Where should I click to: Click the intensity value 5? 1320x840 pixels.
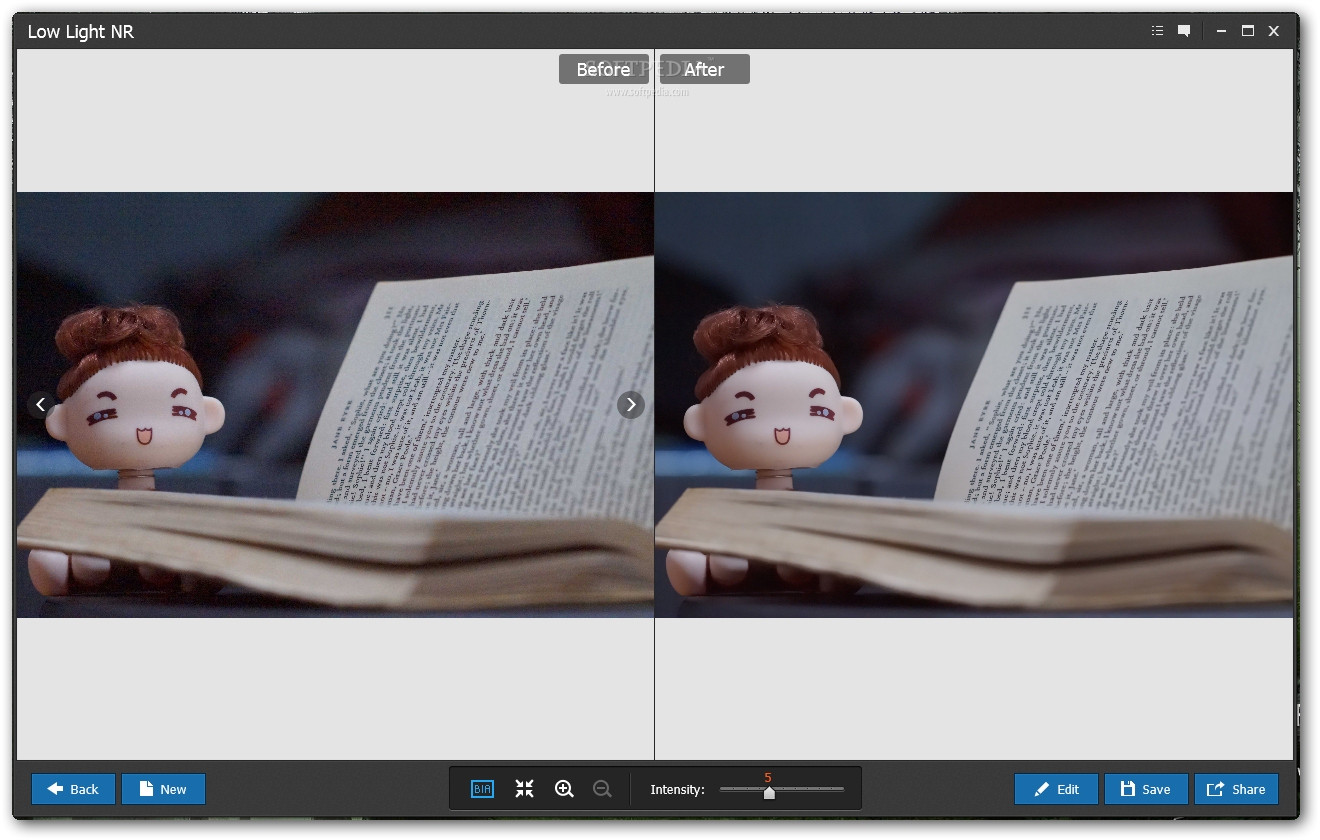coord(768,777)
